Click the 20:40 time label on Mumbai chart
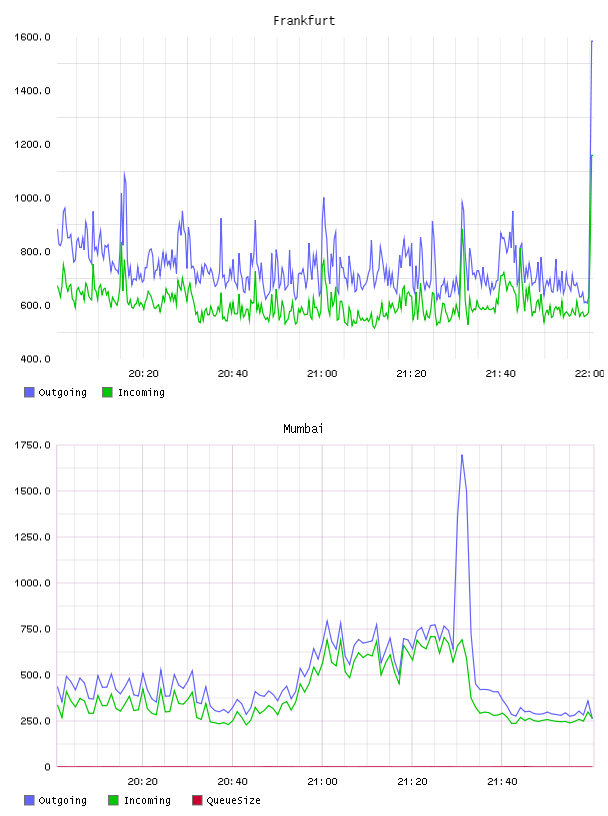The image size is (608, 816). [x=232, y=781]
